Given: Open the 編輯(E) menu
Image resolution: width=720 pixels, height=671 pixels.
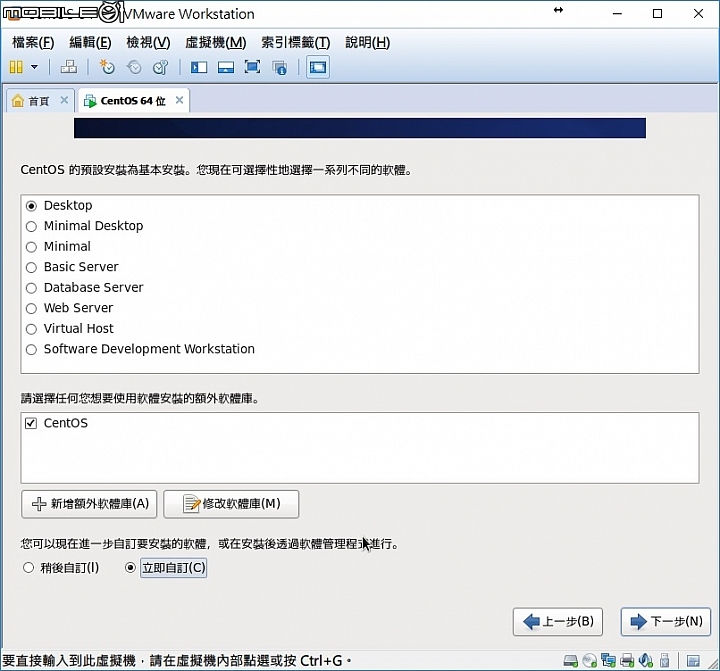Looking at the screenshot, I should (x=90, y=43).
